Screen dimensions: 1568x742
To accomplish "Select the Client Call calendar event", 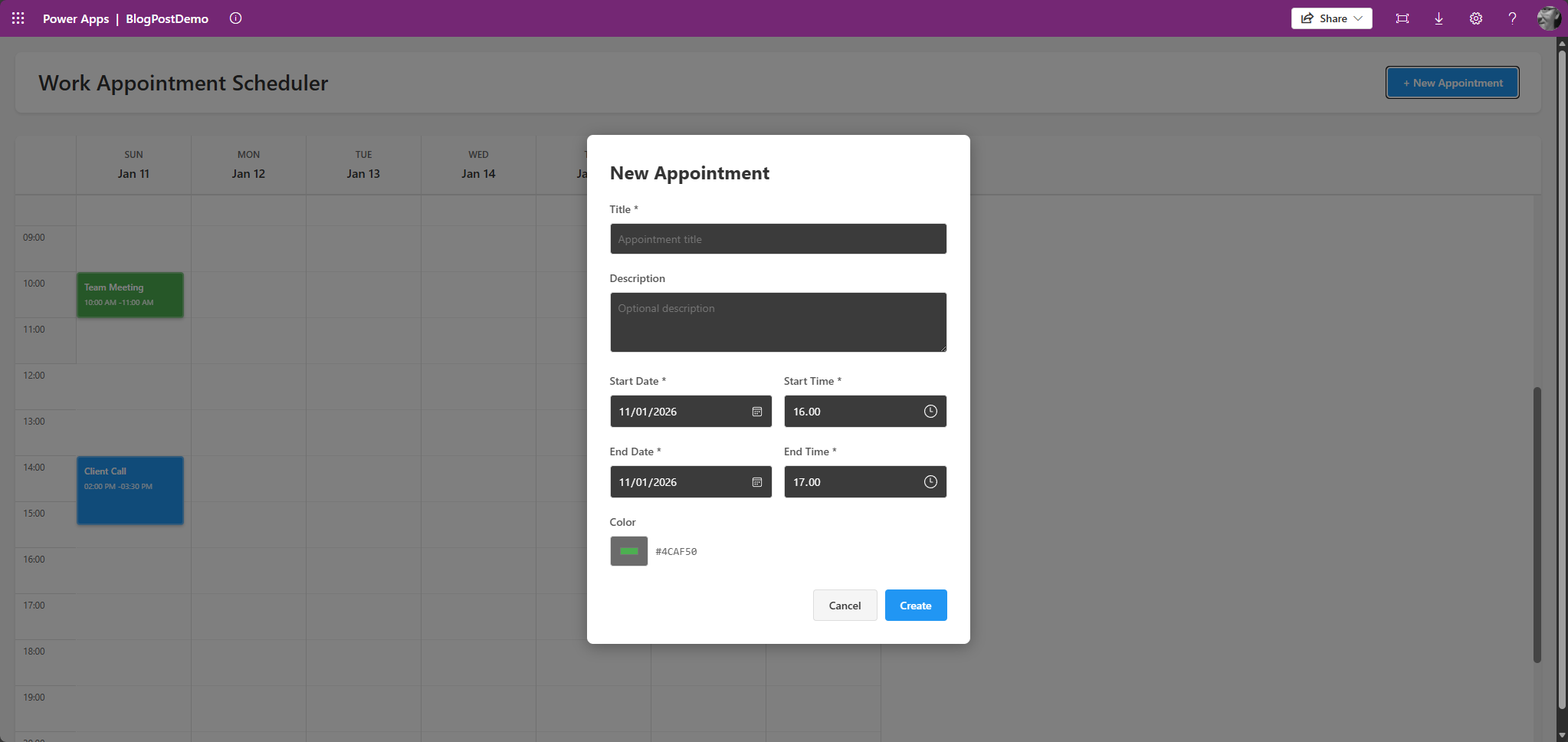I will tap(130, 491).
